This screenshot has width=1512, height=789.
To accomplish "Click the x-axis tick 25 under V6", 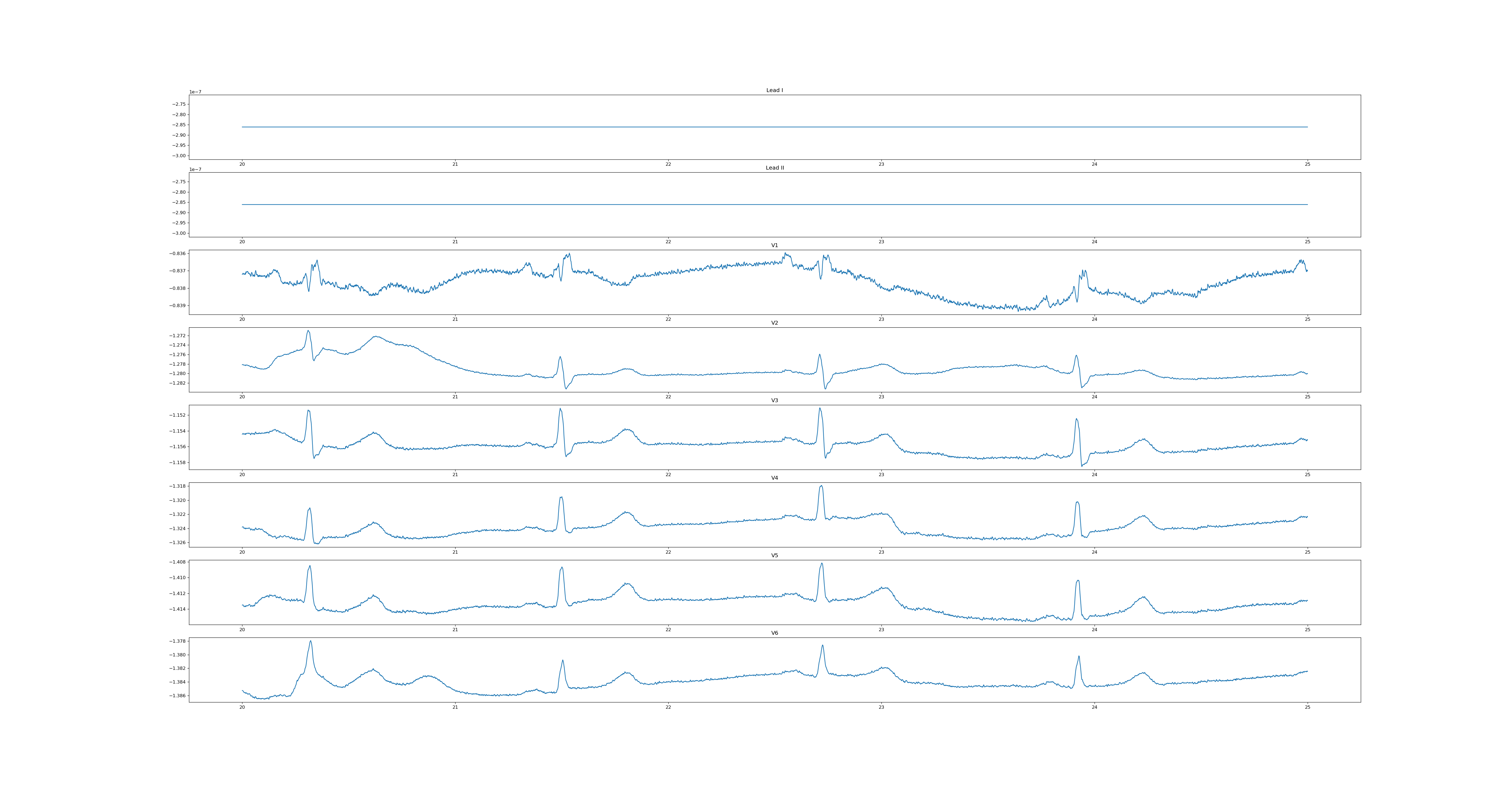I will pyautogui.click(x=1307, y=707).
